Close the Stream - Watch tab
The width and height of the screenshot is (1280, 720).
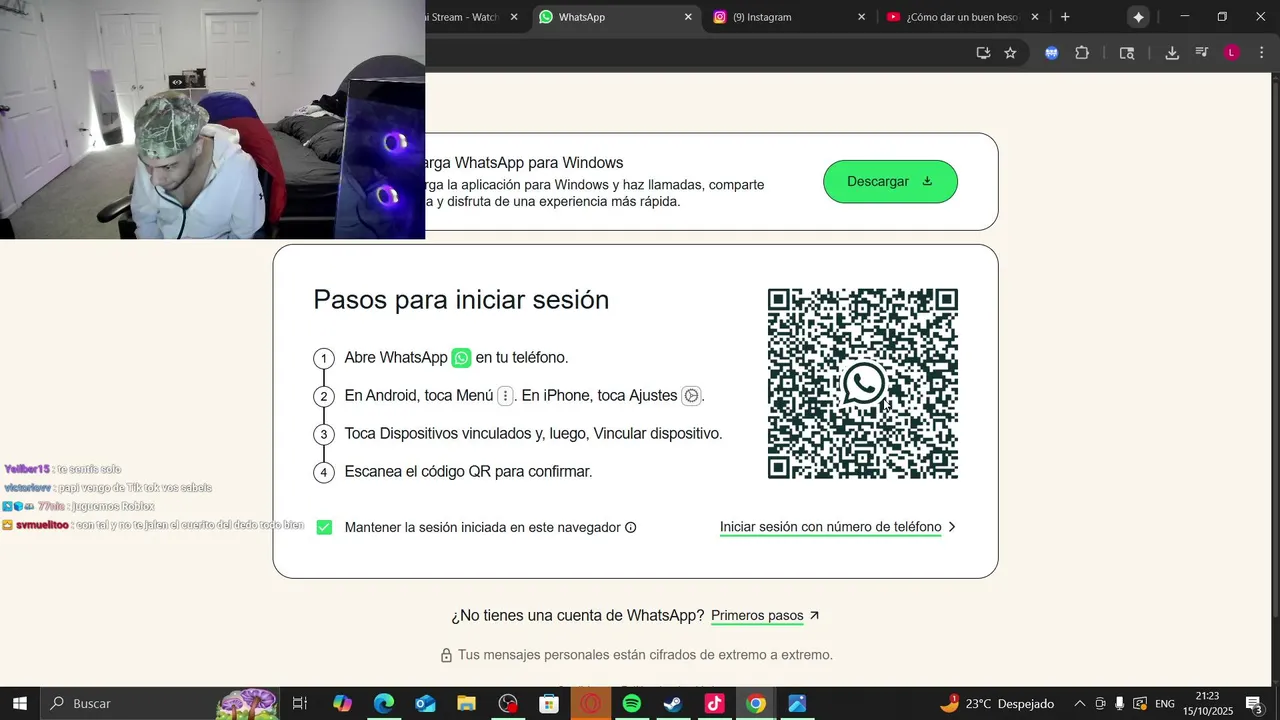pyautogui.click(x=514, y=17)
